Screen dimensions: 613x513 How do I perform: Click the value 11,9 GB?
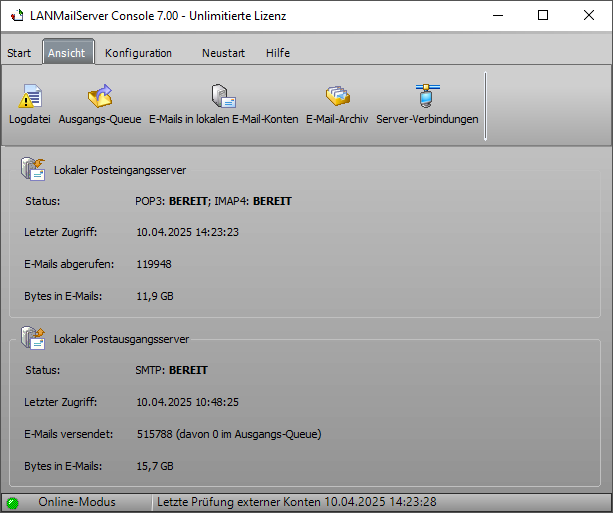[x=155, y=296]
